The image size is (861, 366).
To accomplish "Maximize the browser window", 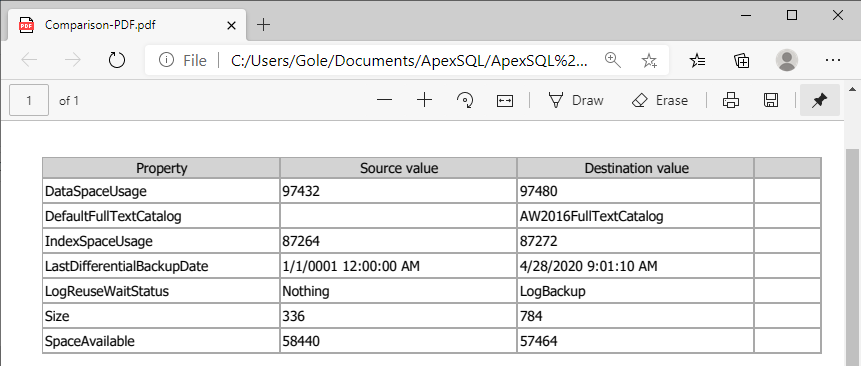I will [792, 15].
